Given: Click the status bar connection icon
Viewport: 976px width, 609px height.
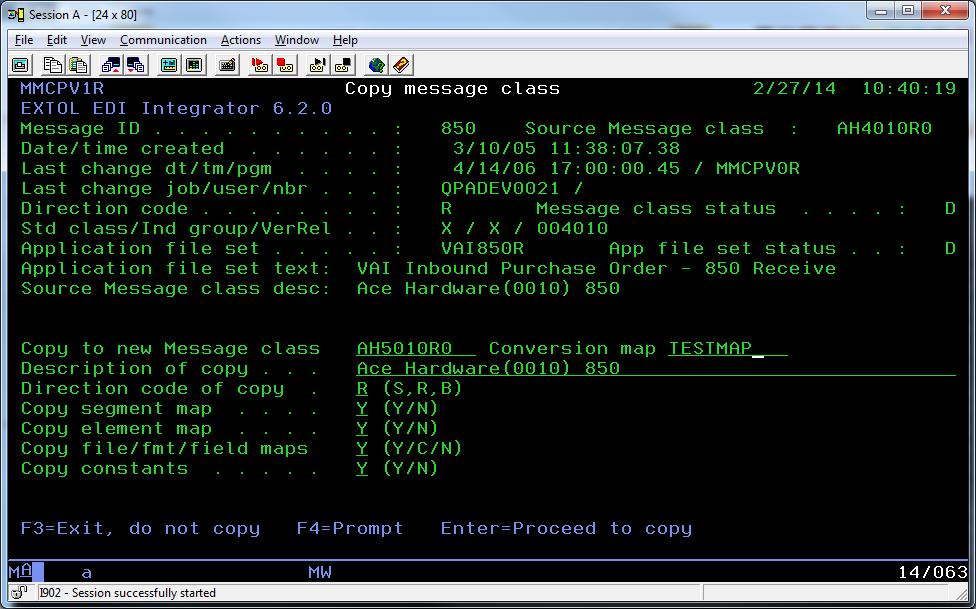Looking at the screenshot, I should [20, 592].
